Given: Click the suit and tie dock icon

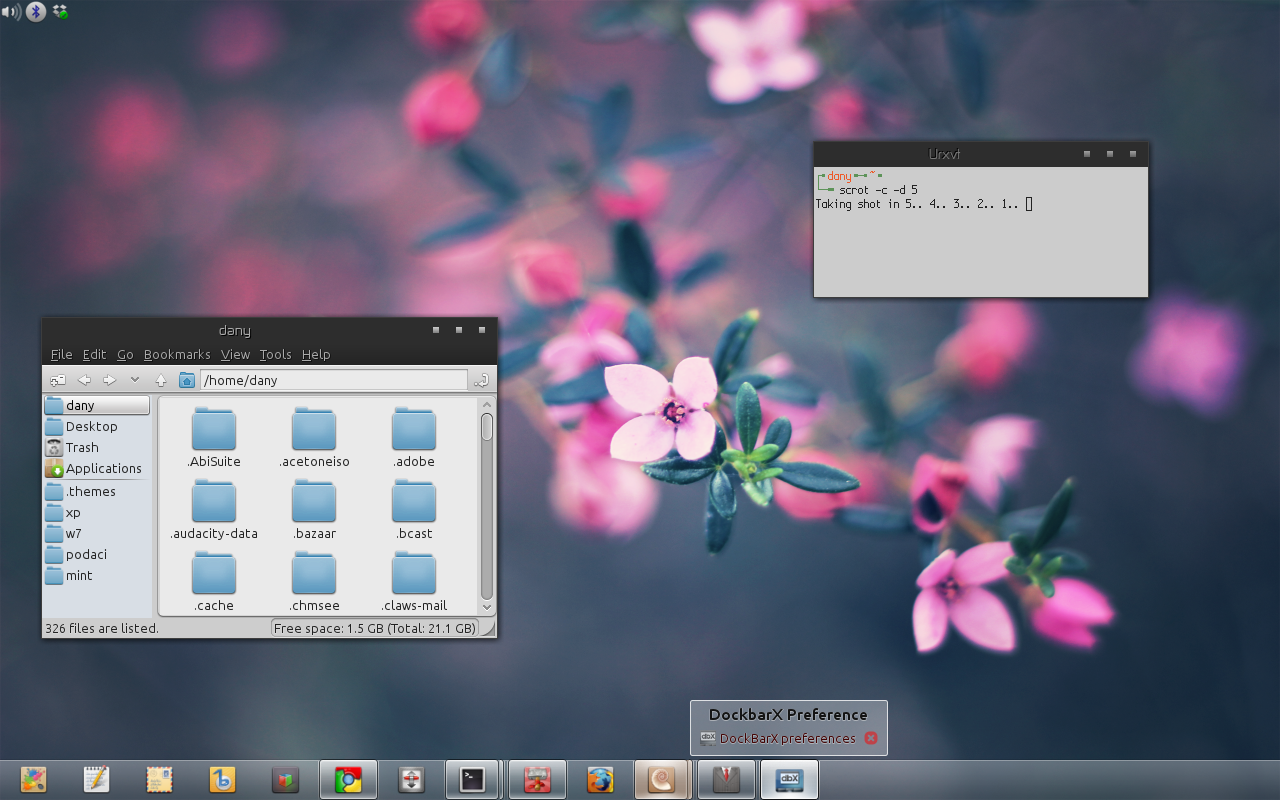Looking at the screenshot, I should point(726,780).
